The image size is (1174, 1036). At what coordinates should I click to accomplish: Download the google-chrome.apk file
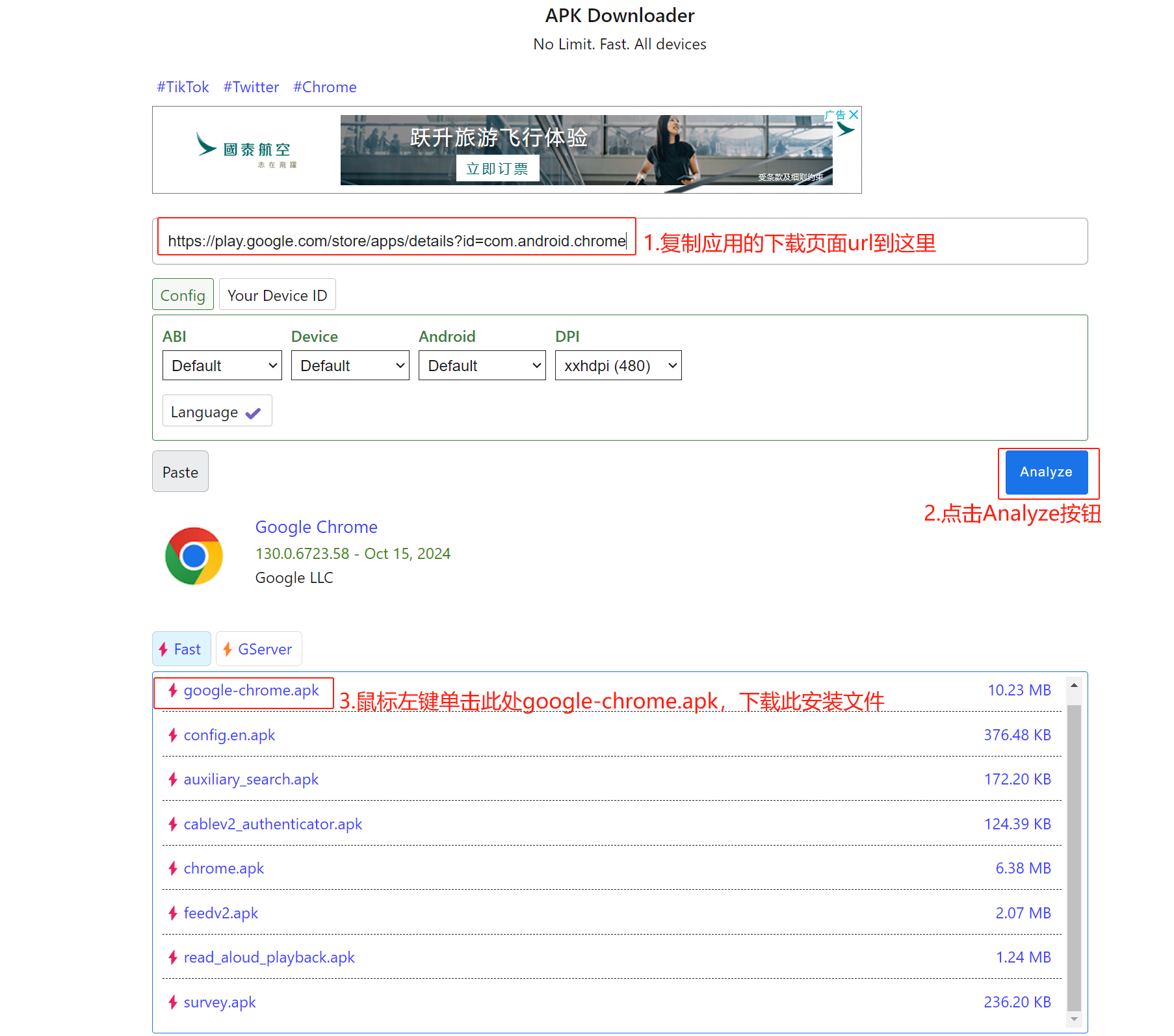click(x=251, y=690)
